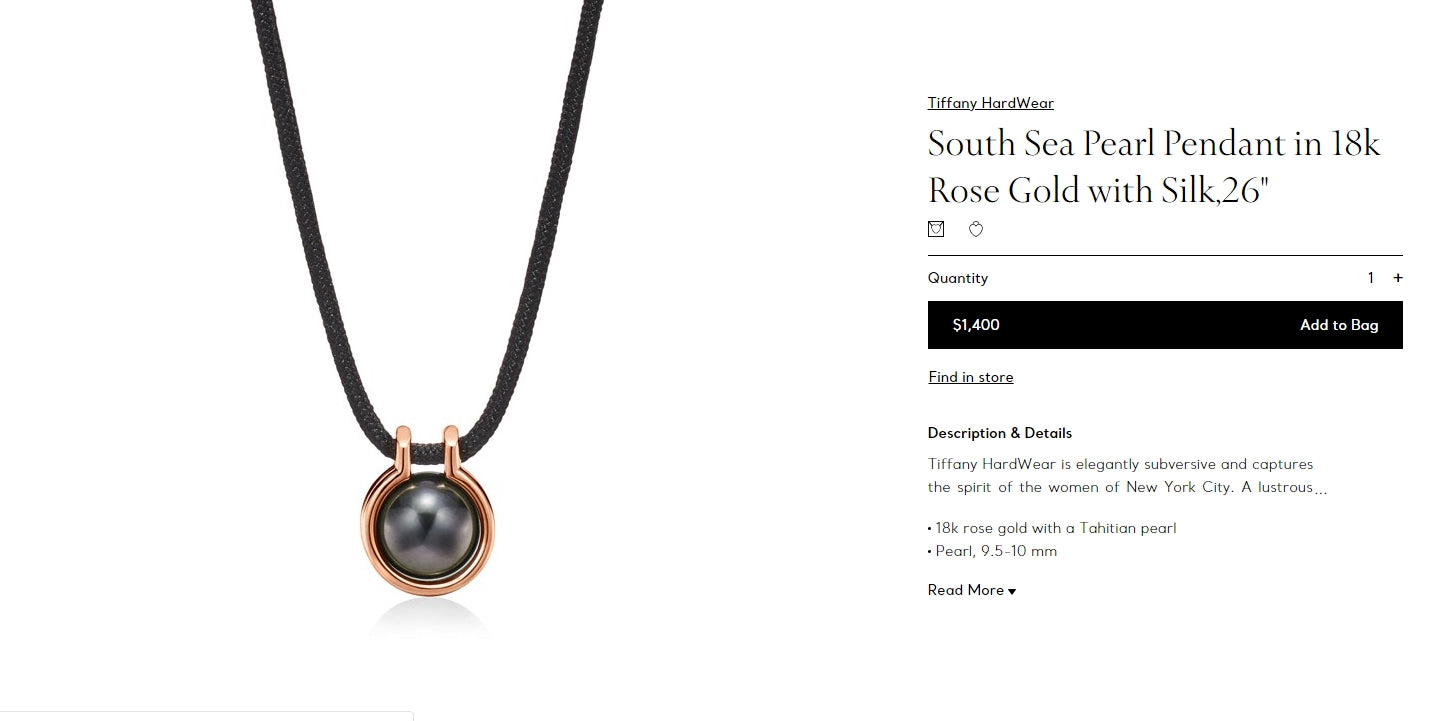Click the 18k rose gold bullet line
1430x721 pixels.
1052,528
